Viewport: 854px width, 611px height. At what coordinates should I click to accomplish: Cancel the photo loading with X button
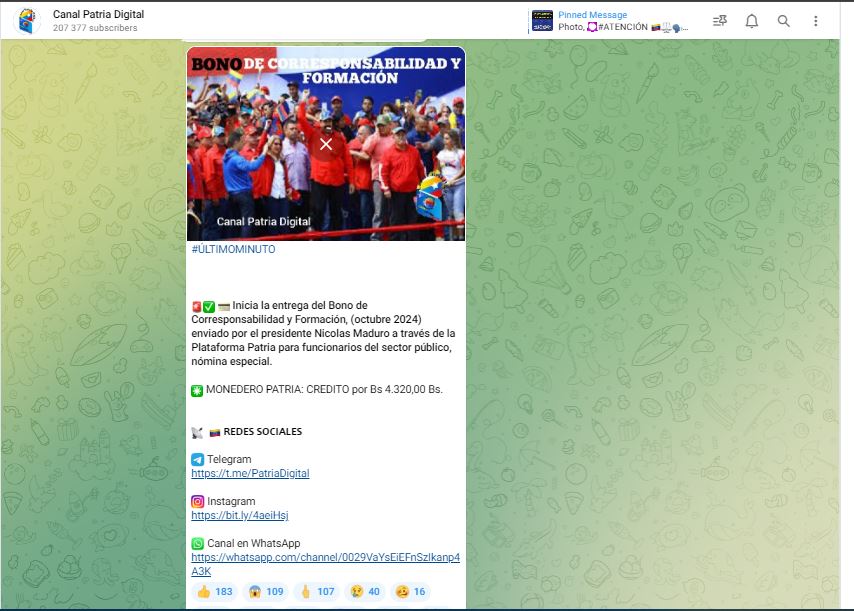click(x=325, y=144)
